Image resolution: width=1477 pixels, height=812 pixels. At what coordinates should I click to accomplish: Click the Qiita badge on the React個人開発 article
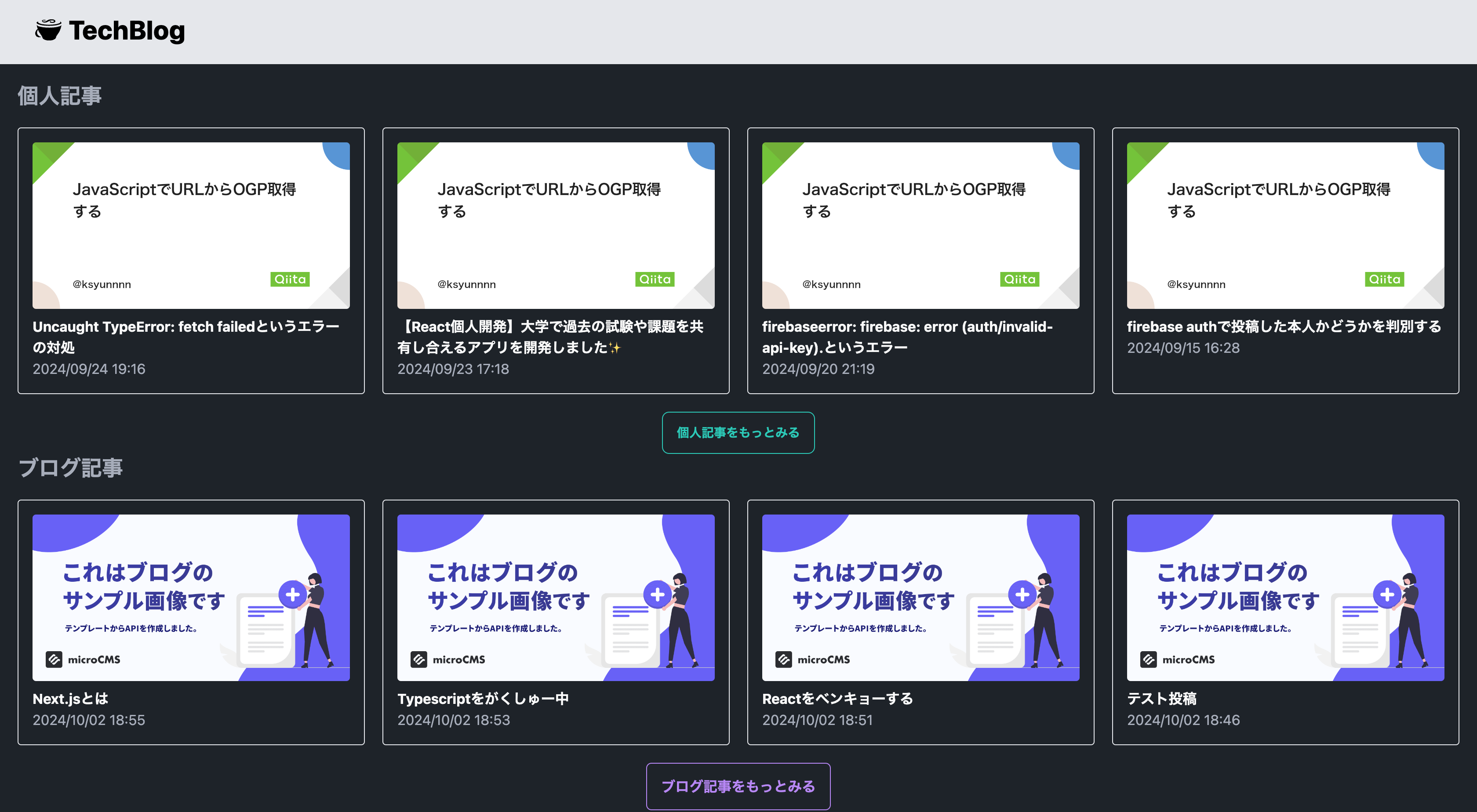pos(655,279)
